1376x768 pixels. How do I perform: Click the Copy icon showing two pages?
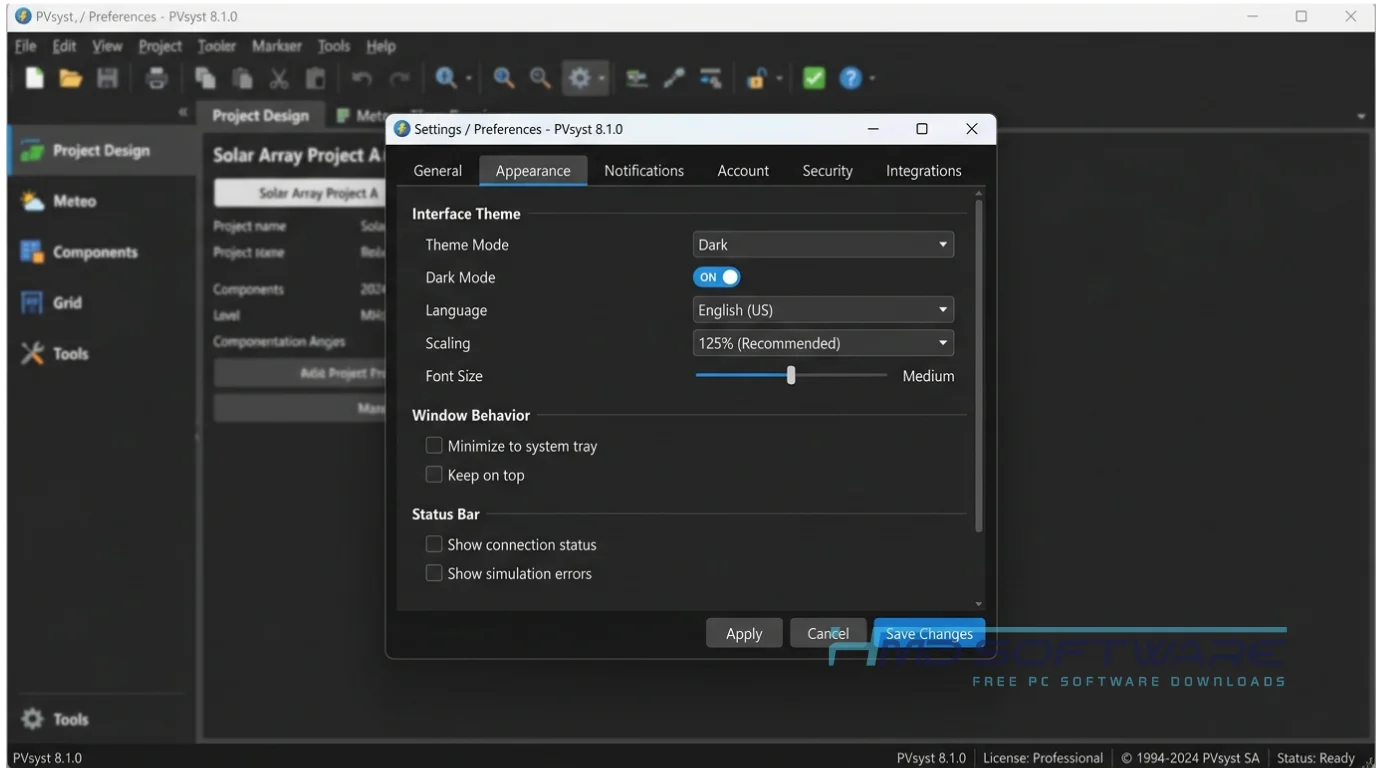tap(206, 78)
